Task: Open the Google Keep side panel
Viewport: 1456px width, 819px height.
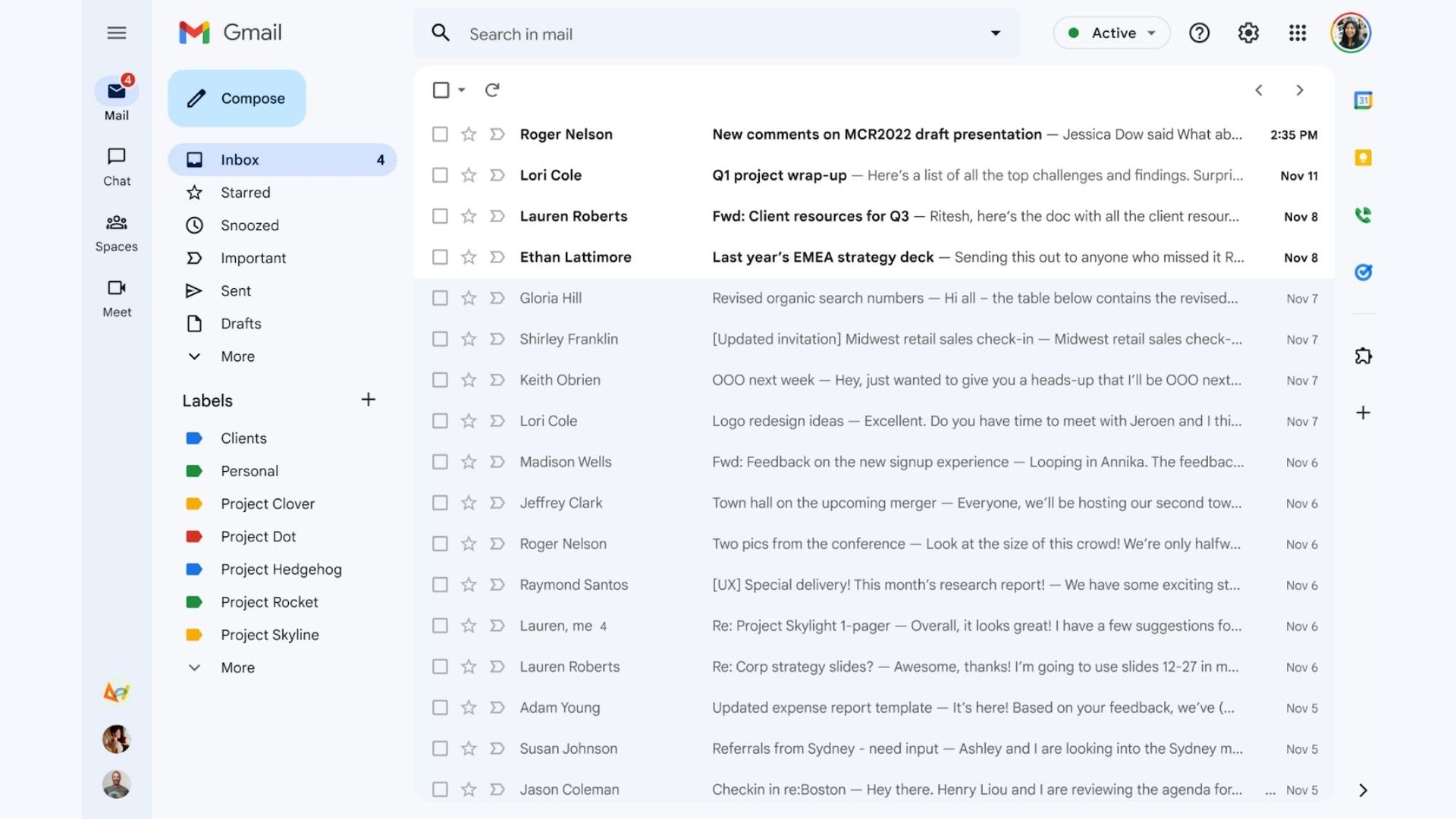Action: point(1363,158)
